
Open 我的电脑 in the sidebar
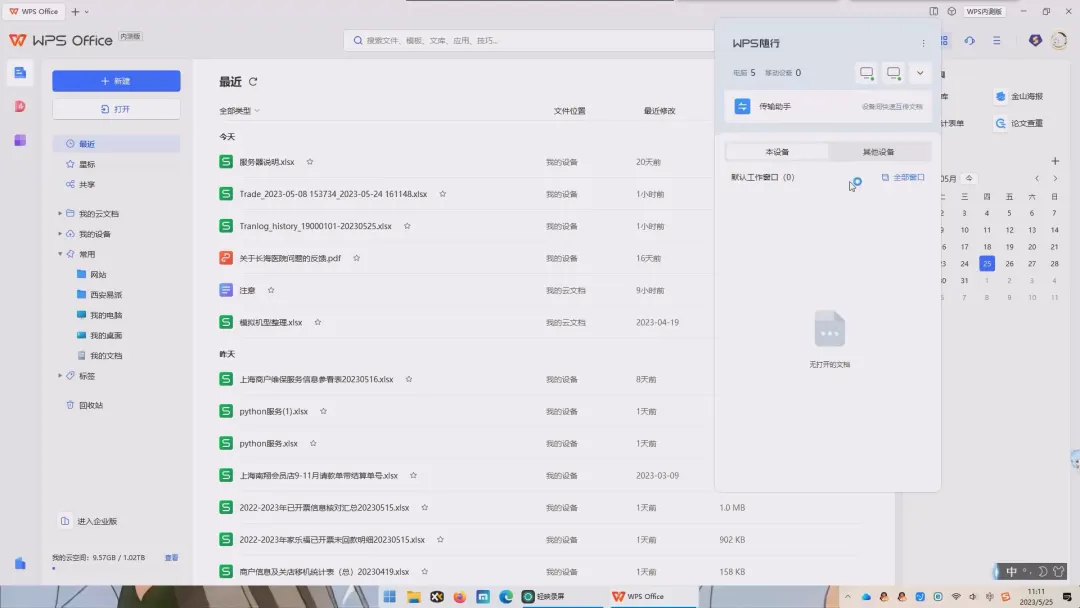(x=99, y=315)
